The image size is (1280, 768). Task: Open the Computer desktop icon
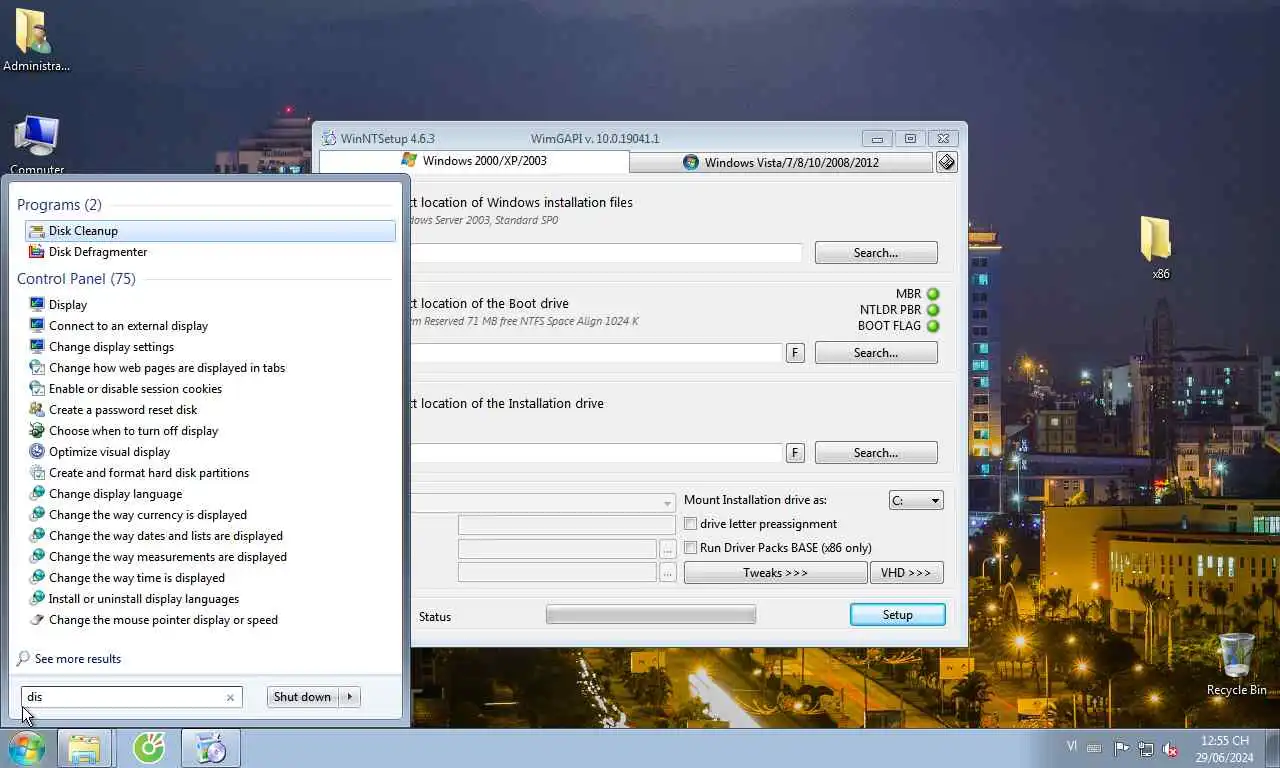tap(37, 145)
